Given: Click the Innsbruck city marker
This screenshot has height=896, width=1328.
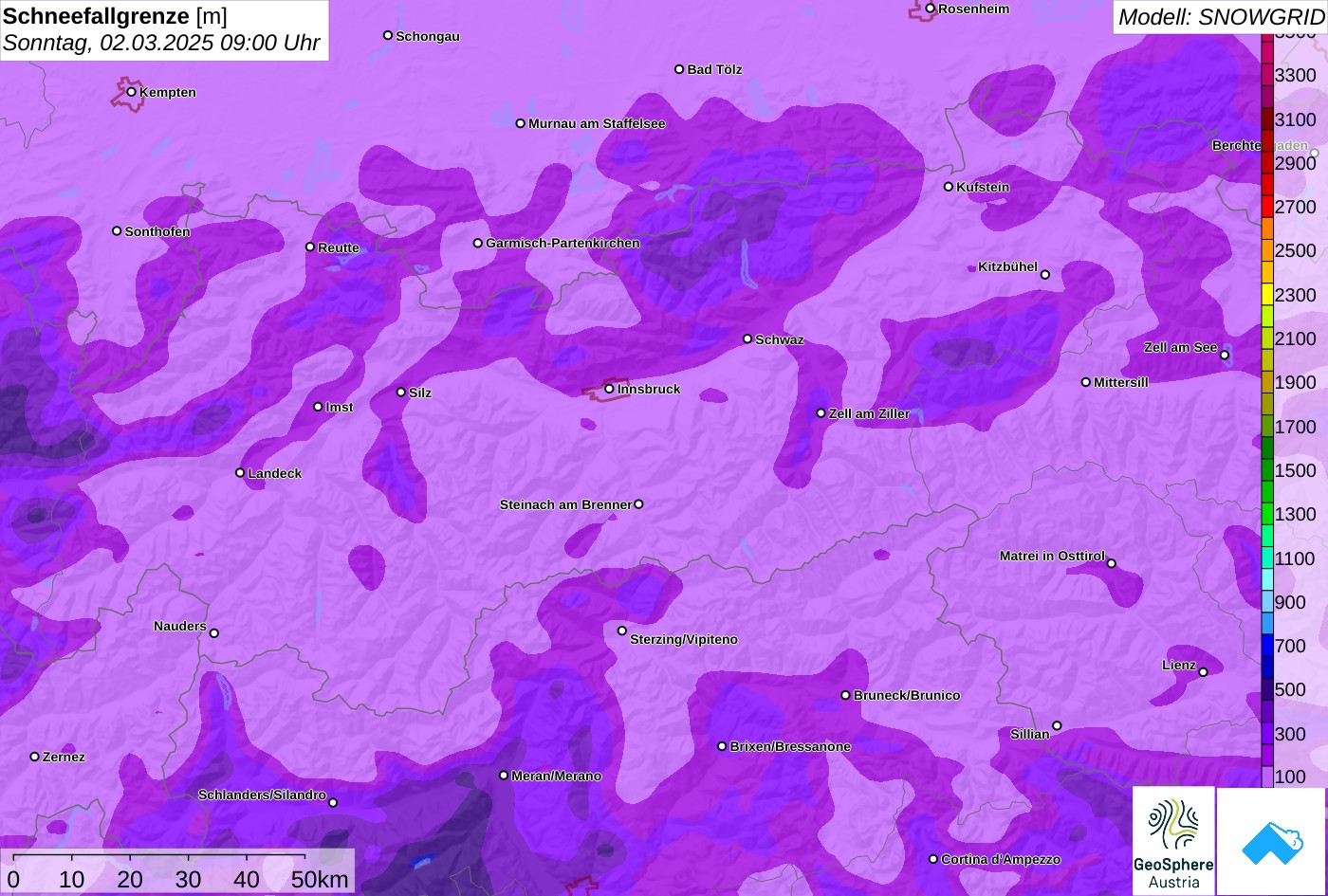Looking at the screenshot, I should click(x=609, y=389).
